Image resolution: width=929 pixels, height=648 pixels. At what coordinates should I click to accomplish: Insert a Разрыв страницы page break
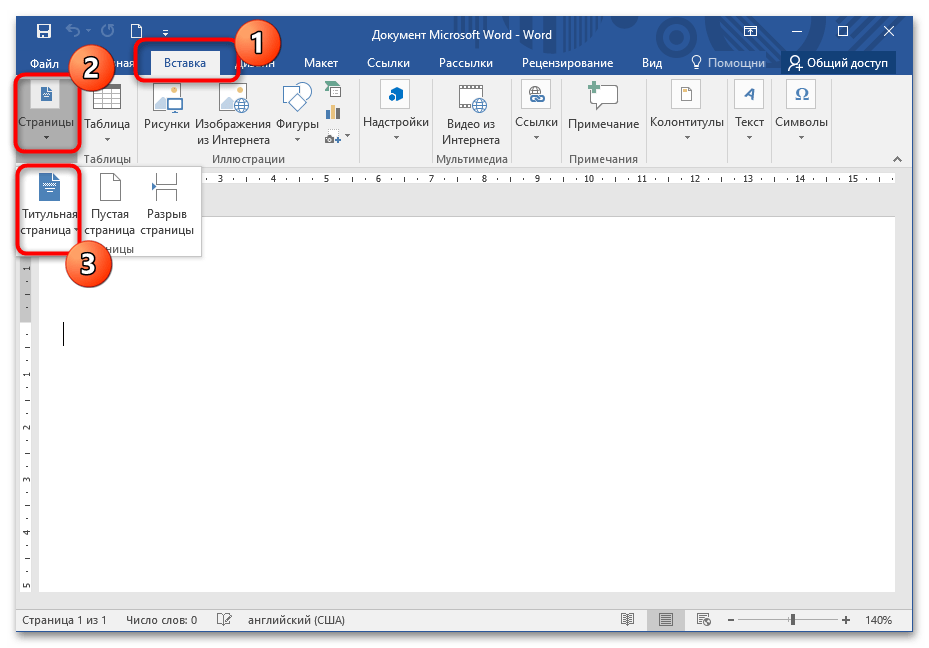click(x=167, y=205)
